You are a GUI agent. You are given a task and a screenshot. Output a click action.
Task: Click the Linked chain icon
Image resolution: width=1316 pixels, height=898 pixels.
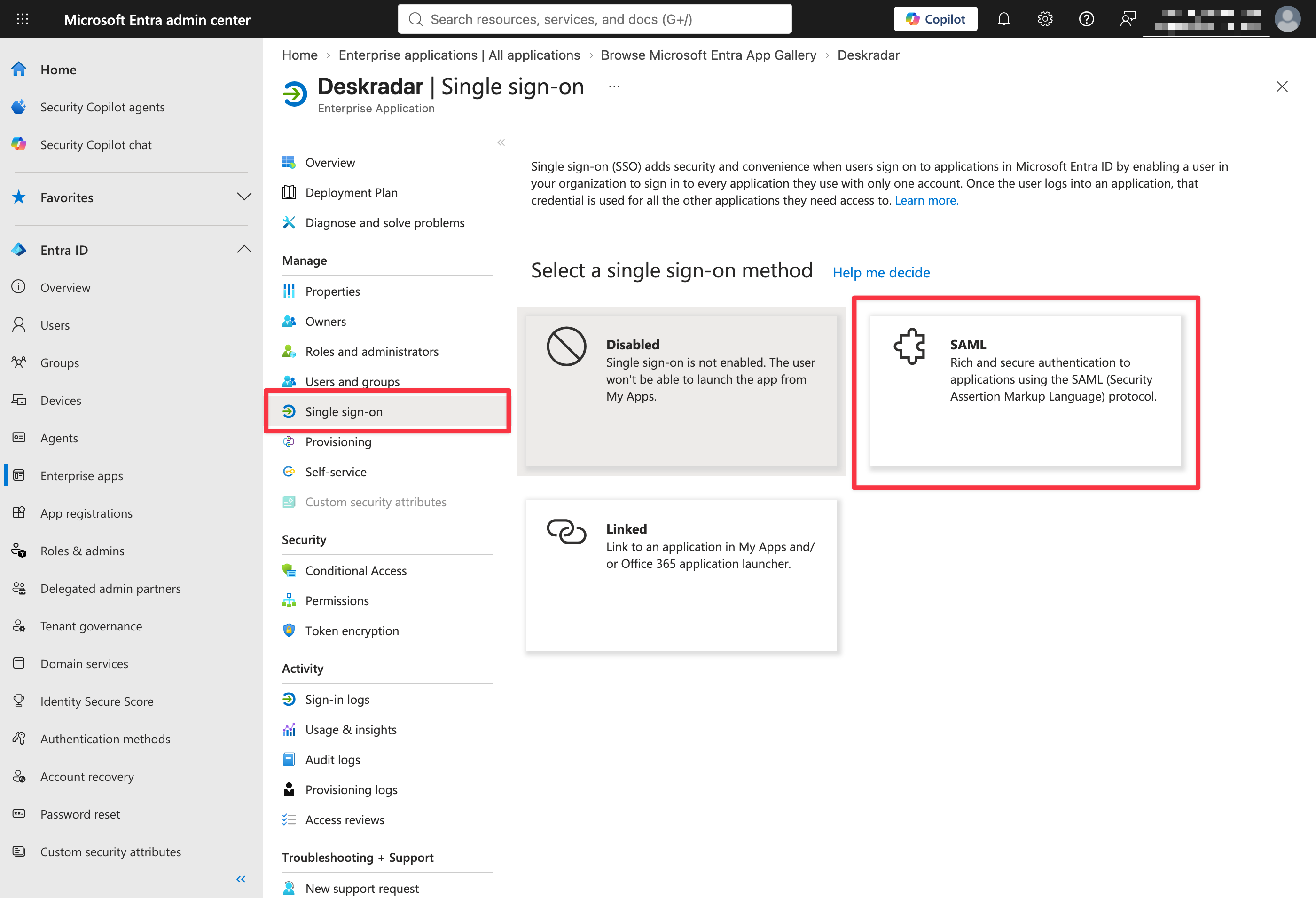tap(566, 531)
